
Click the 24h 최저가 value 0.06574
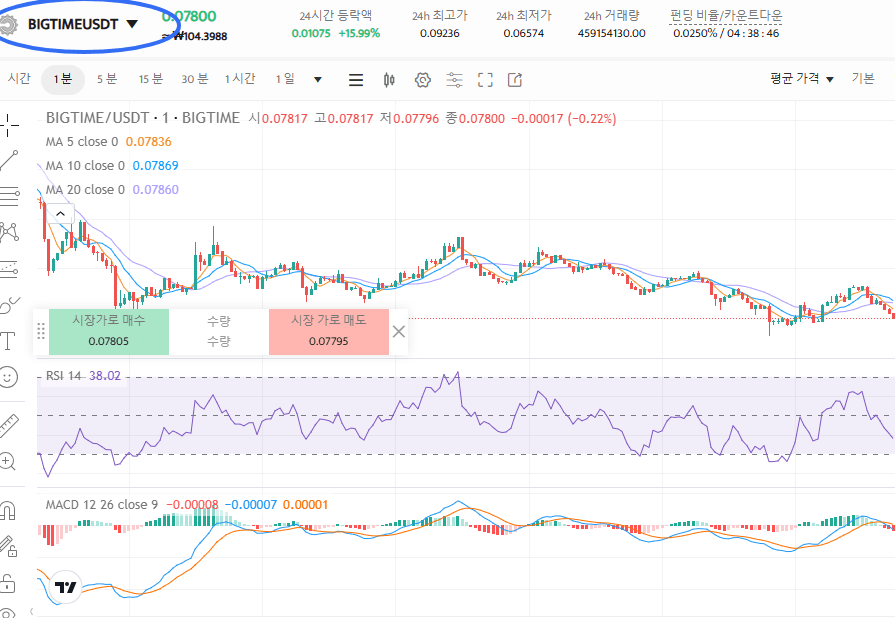523,34
